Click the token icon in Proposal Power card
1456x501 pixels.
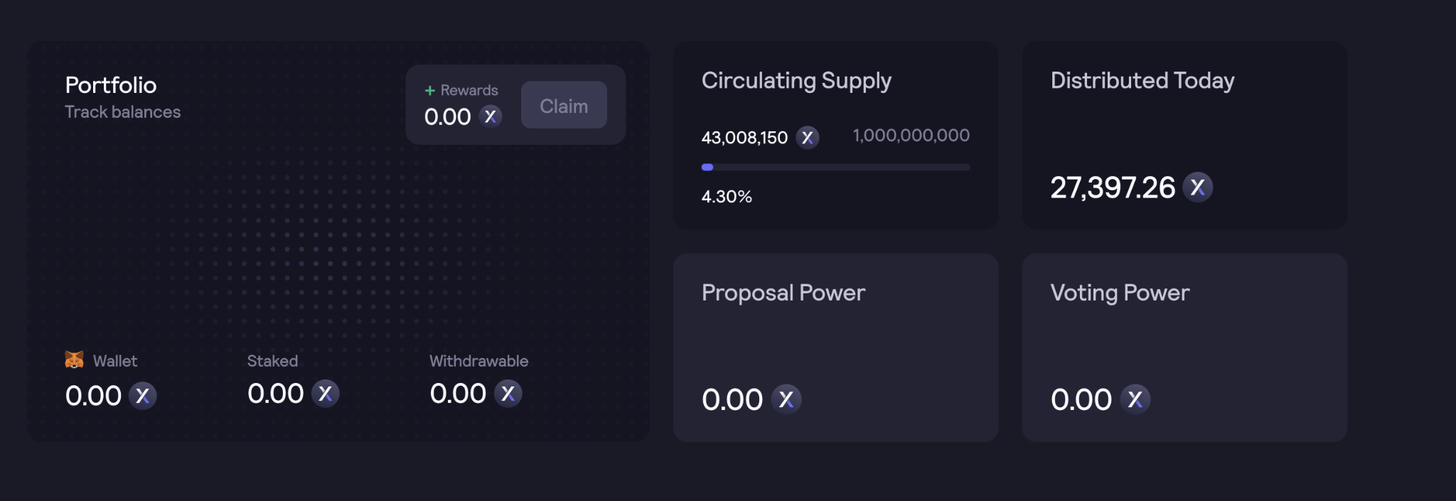coord(787,399)
